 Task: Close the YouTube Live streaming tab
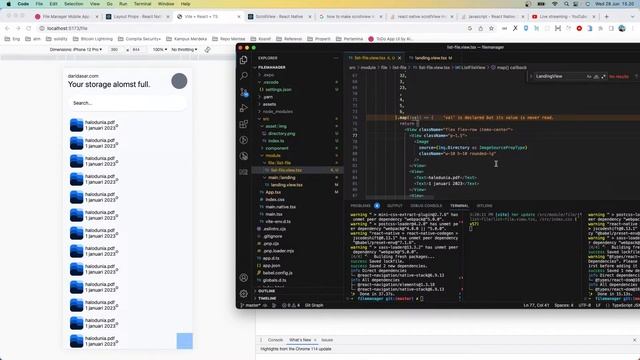pyautogui.click(x=594, y=16)
